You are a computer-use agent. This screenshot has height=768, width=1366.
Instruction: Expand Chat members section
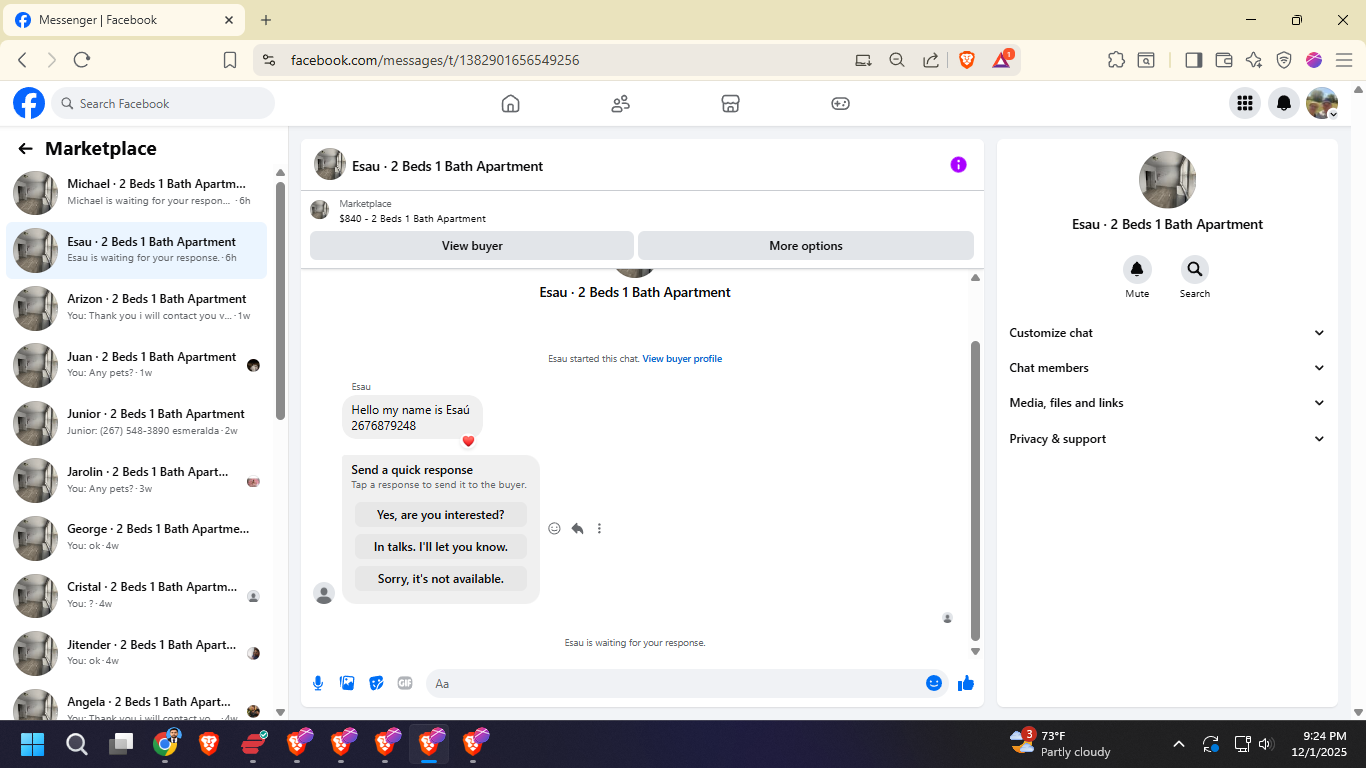pos(1167,368)
